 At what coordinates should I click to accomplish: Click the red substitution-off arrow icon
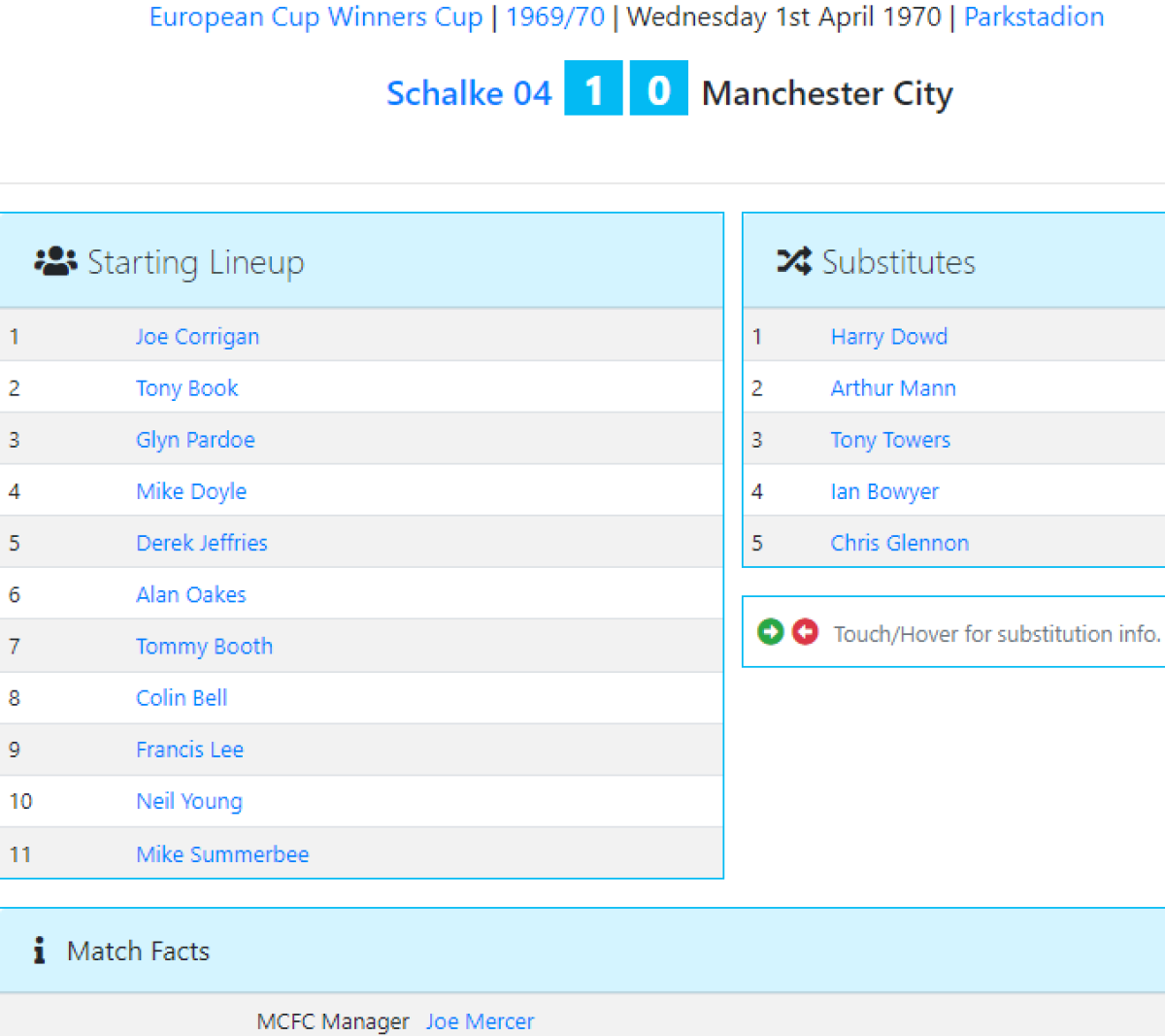click(x=806, y=632)
